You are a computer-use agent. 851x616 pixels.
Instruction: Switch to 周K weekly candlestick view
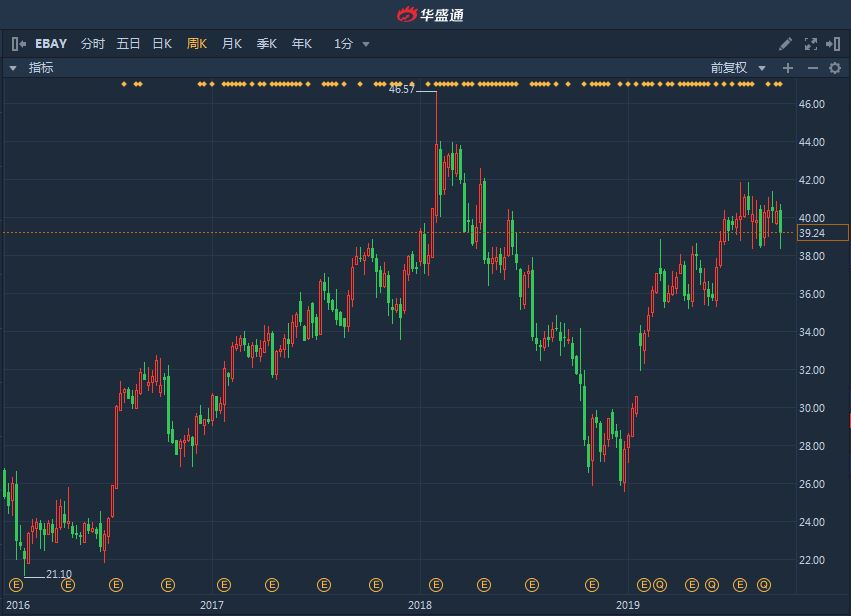[197, 44]
